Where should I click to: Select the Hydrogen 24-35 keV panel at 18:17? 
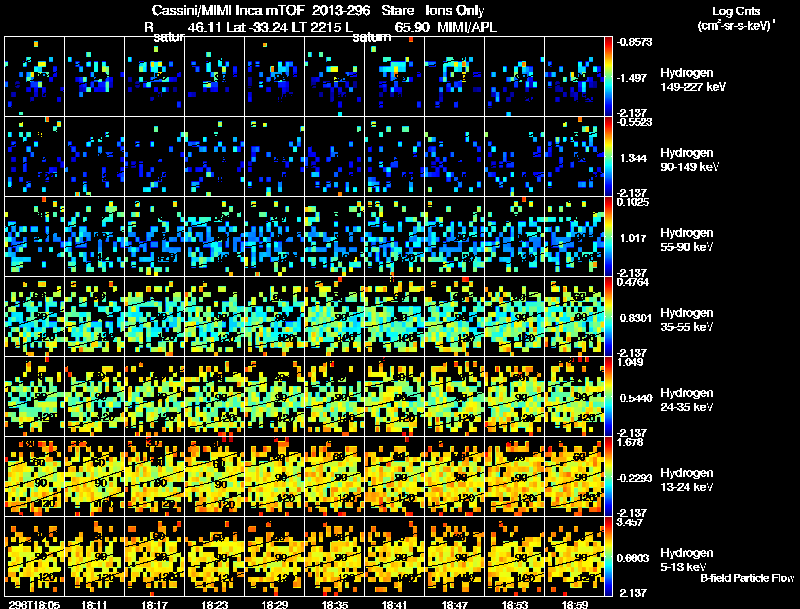[x=155, y=397]
